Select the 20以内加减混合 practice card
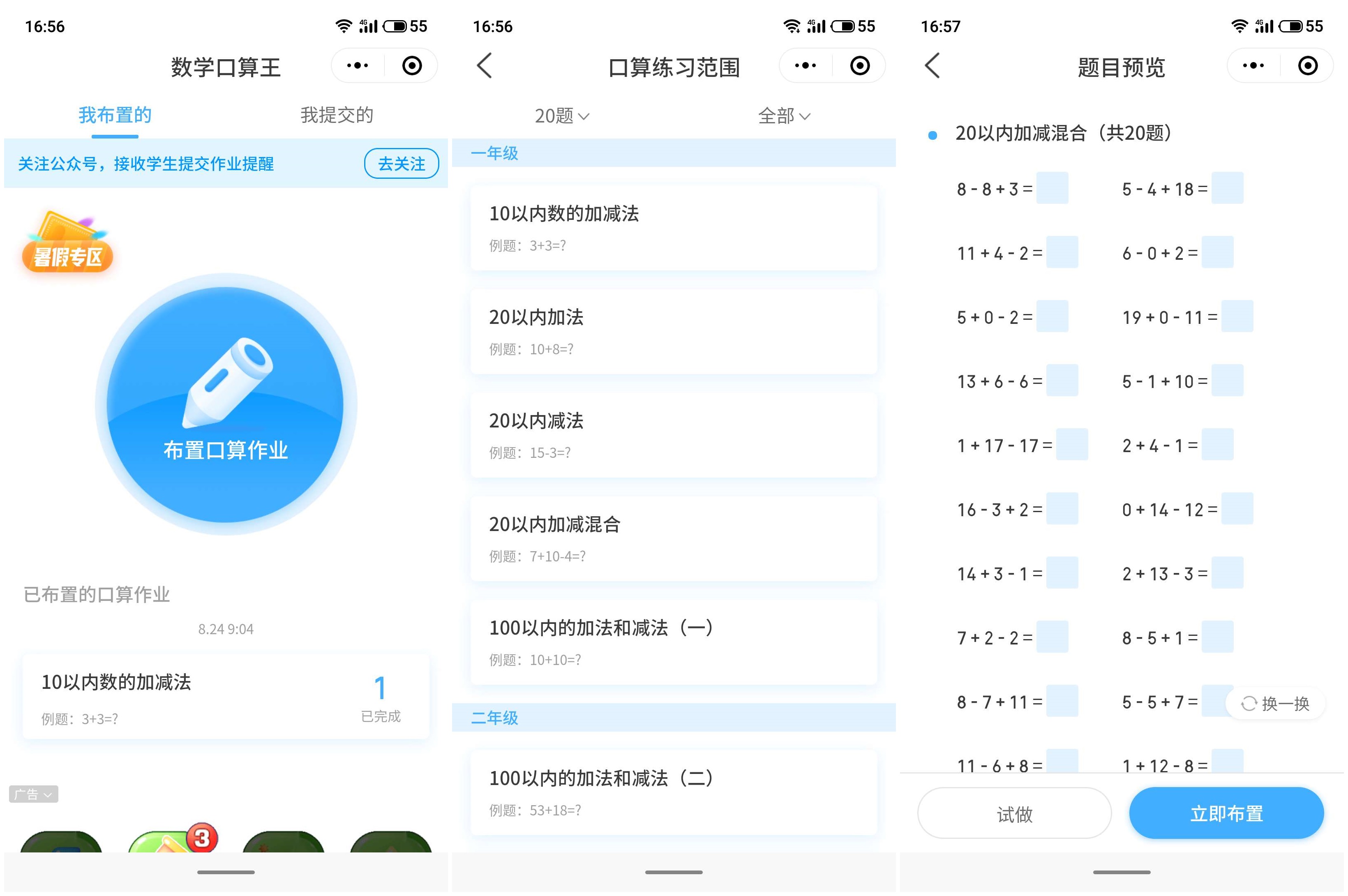Viewport: 1348px width, 896px height. click(674, 538)
